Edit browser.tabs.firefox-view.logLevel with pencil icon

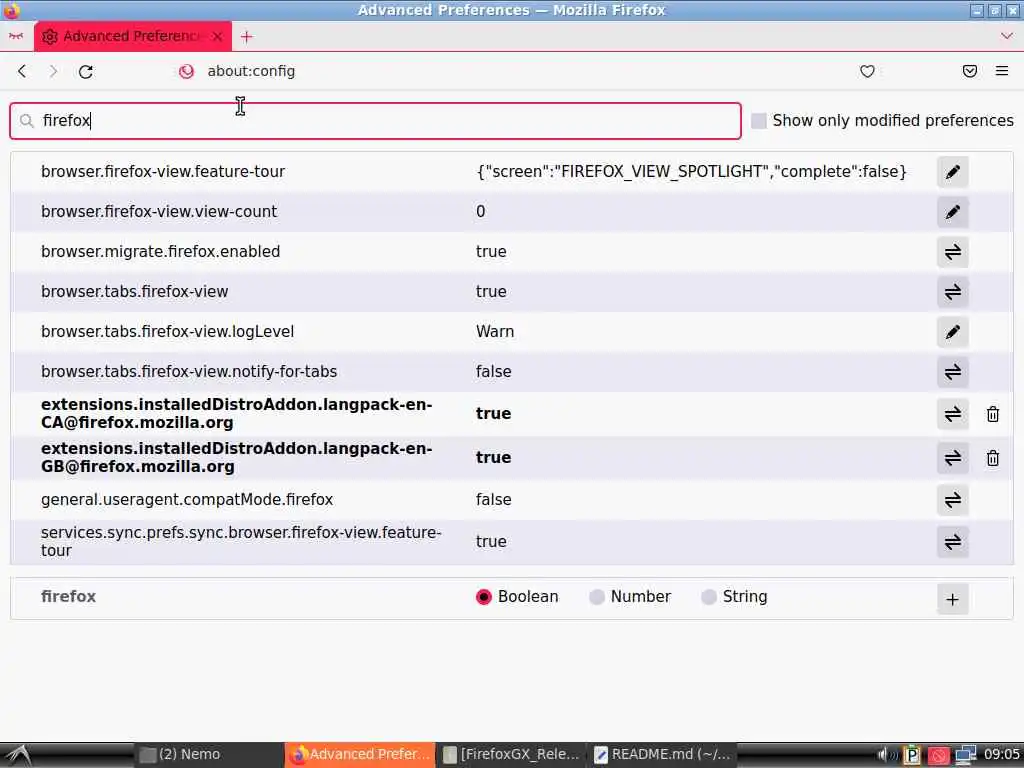pyautogui.click(x=952, y=332)
